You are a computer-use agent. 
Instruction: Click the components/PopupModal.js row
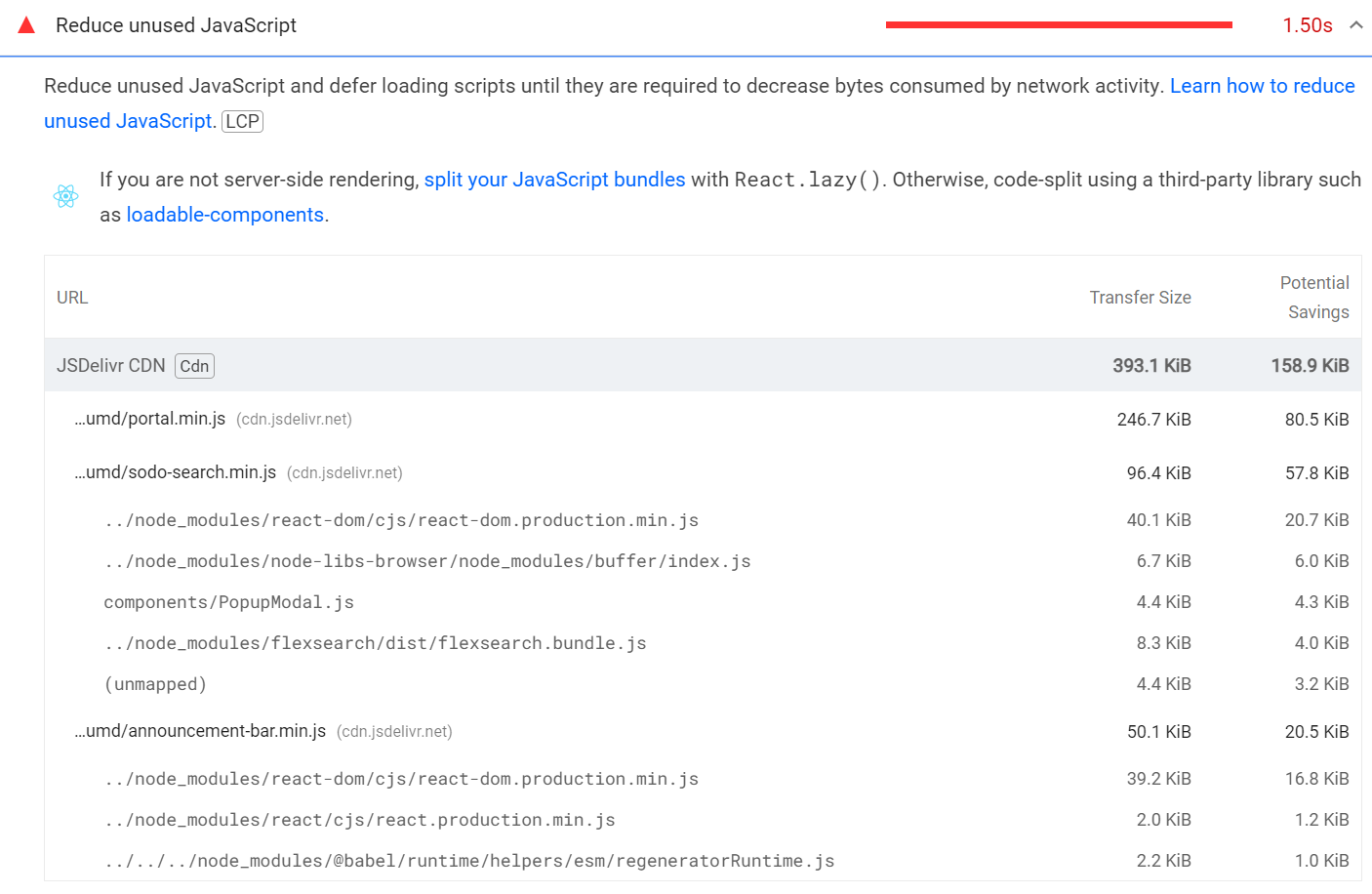[x=703, y=602]
